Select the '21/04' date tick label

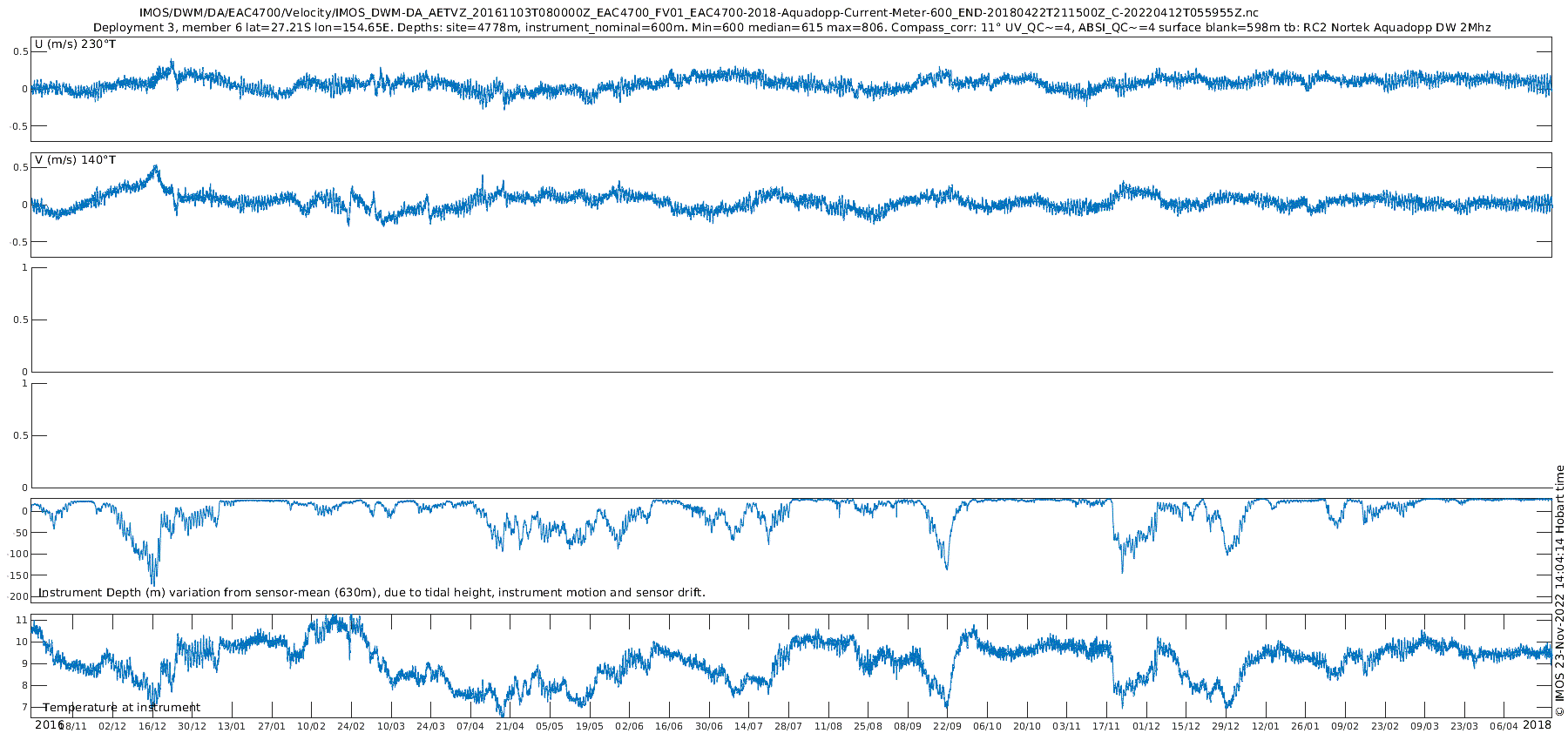point(510,726)
